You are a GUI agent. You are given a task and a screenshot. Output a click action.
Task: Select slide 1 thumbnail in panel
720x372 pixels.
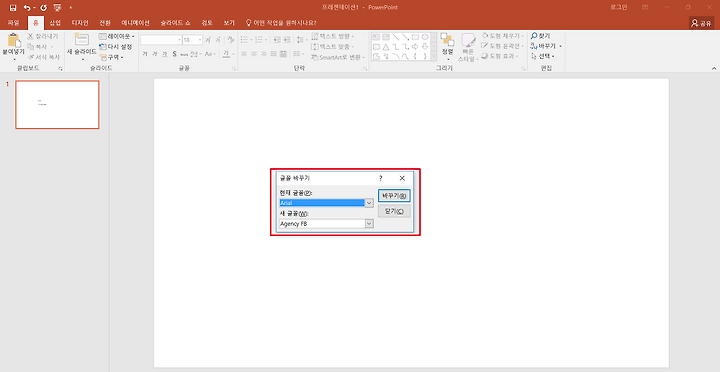click(57, 105)
